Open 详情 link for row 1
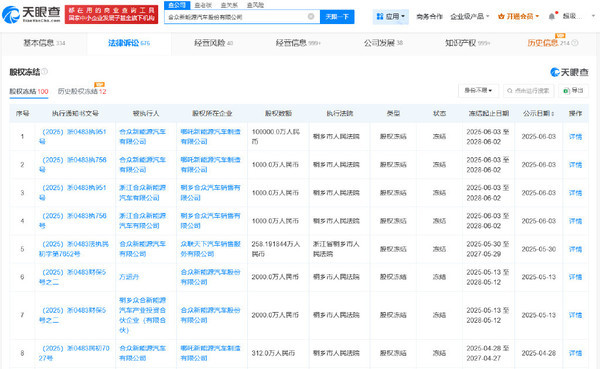 pos(575,137)
